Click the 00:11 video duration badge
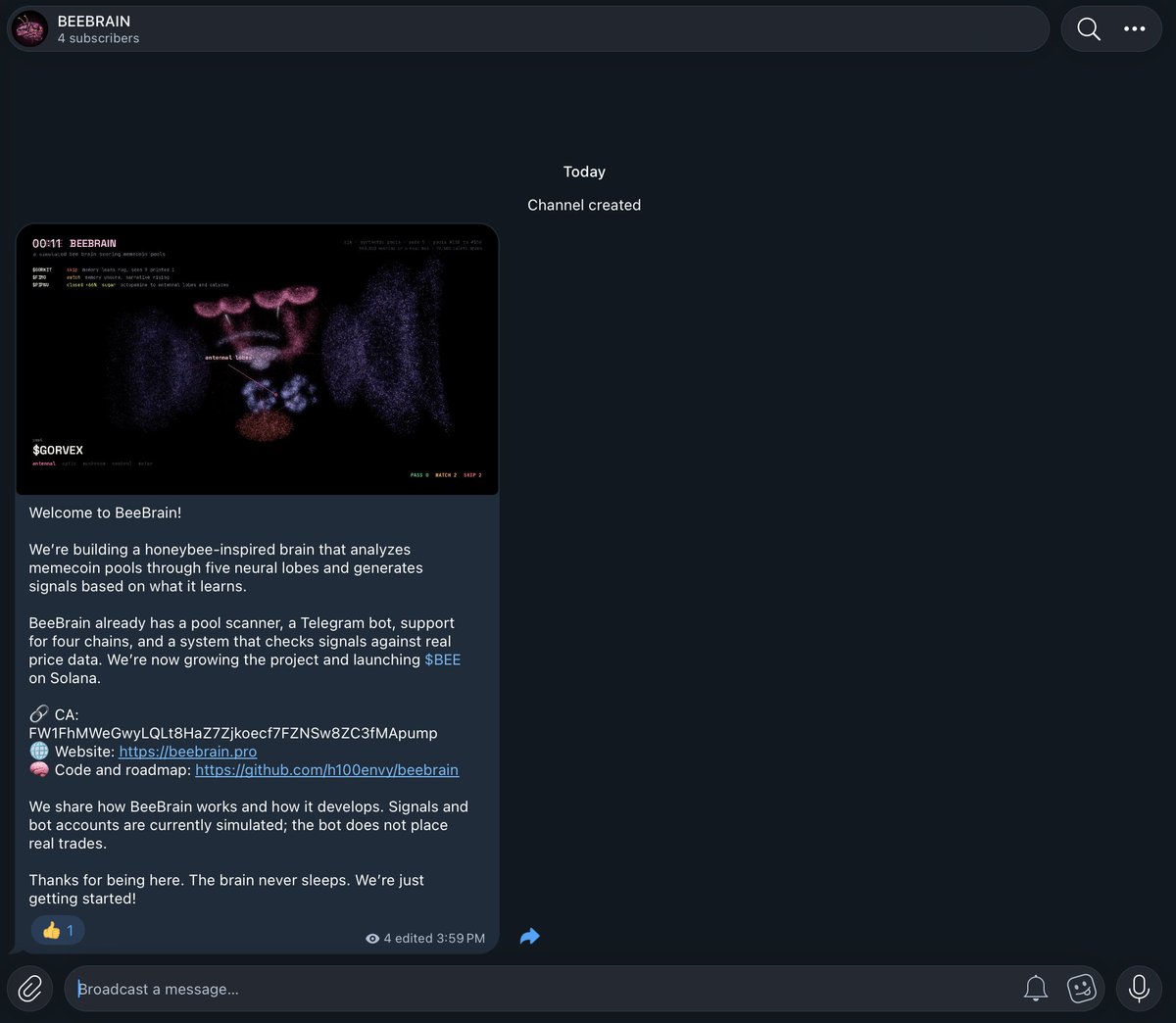 coord(47,243)
